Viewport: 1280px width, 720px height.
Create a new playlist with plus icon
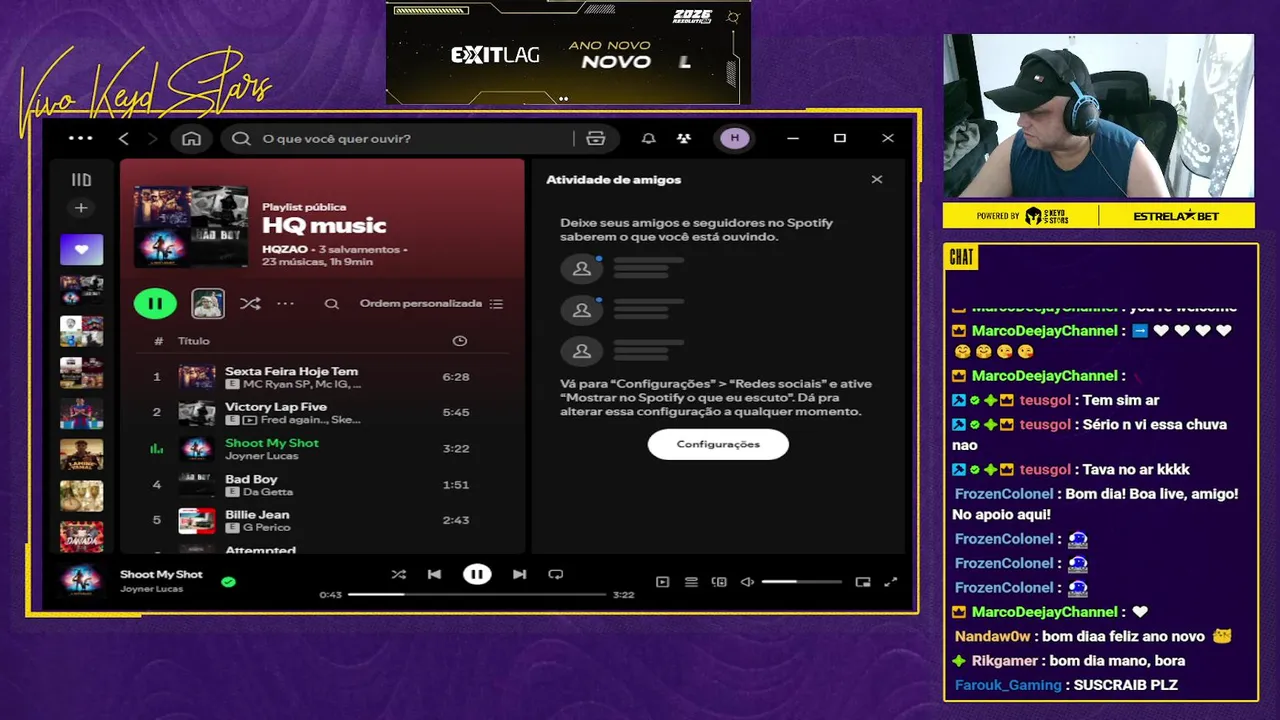tap(81, 208)
